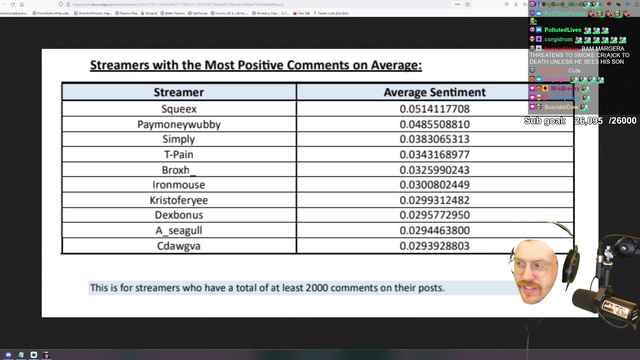Select the value 0.0325990243
The image size is (640, 360).
tap(435, 170)
